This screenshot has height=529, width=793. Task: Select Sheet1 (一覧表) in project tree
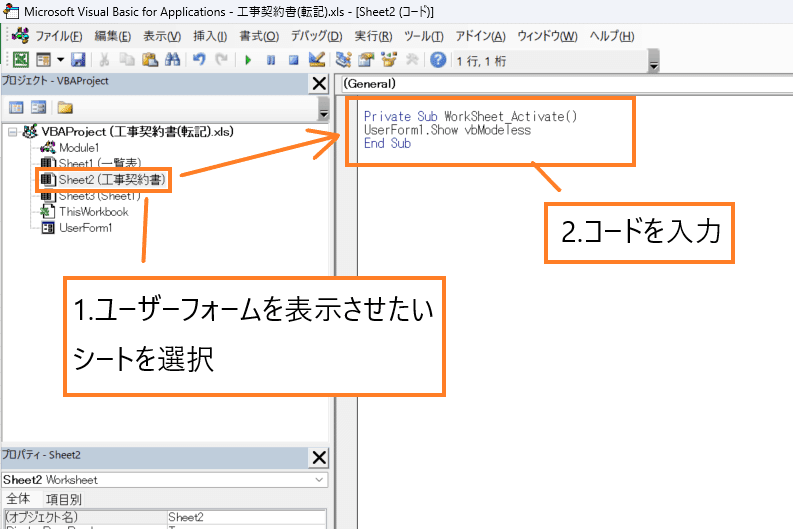[x=100, y=163]
